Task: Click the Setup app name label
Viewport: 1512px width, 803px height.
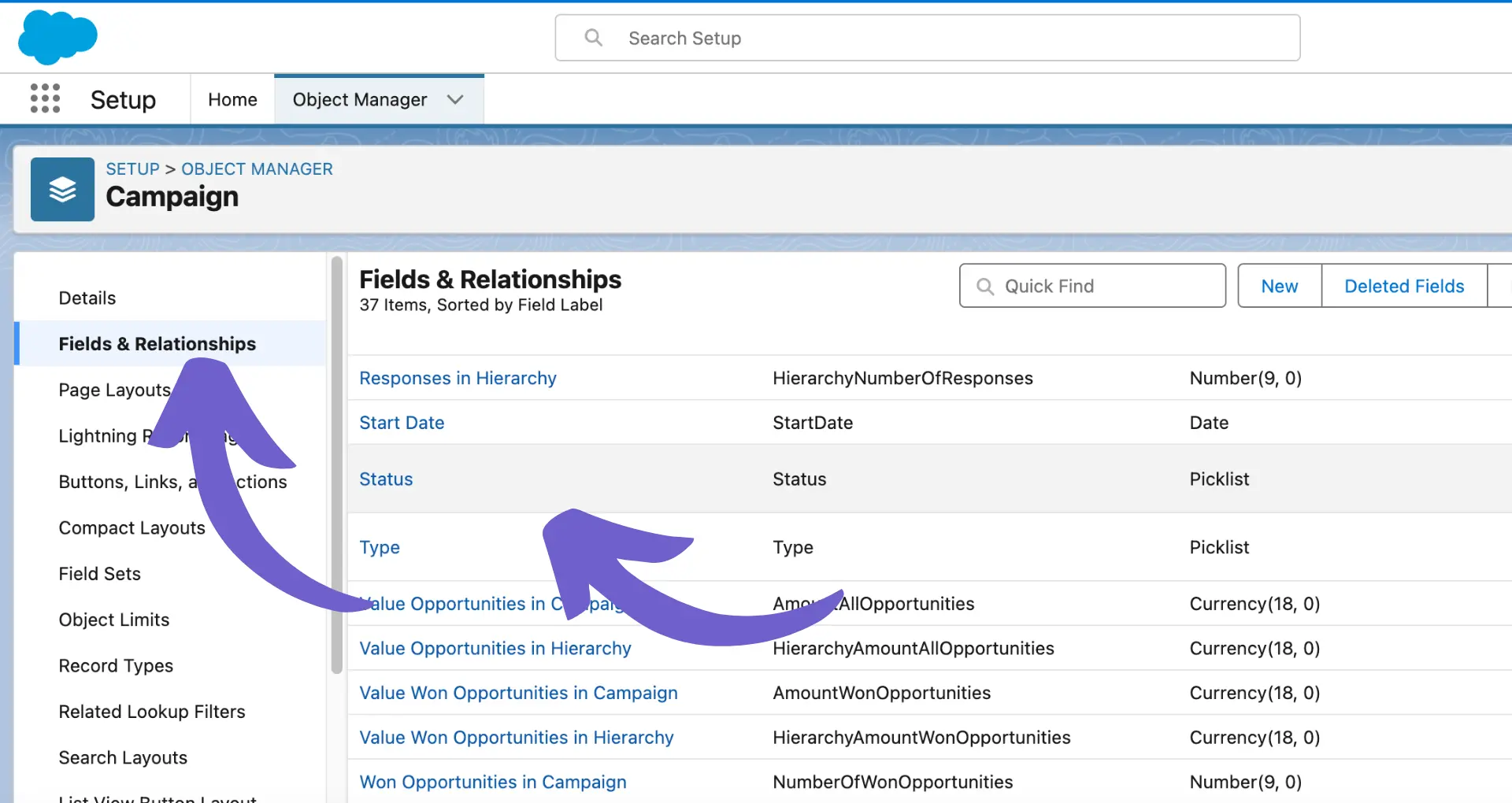Action: pos(123,100)
